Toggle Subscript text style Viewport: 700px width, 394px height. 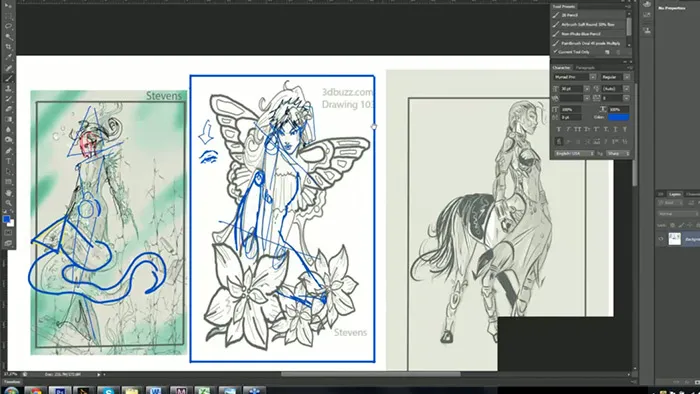point(606,129)
